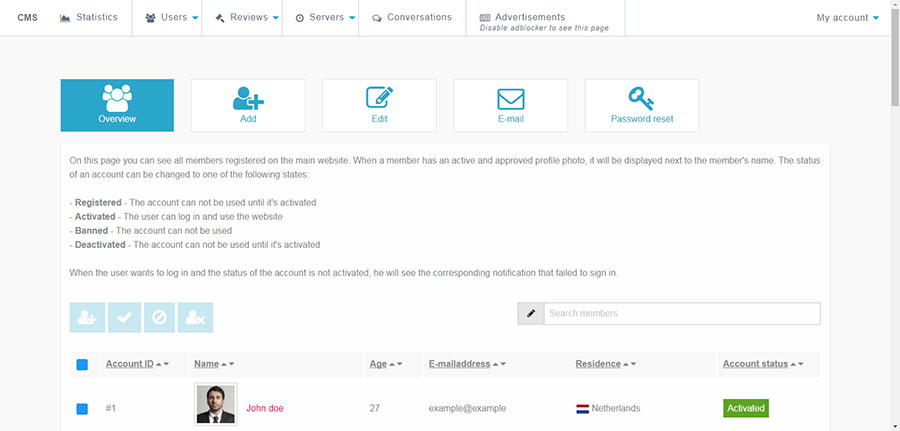Click John doe's profile photo thumbnail
The height and width of the screenshot is (431, 900).
pyautogui.click(x=215, y=405)
